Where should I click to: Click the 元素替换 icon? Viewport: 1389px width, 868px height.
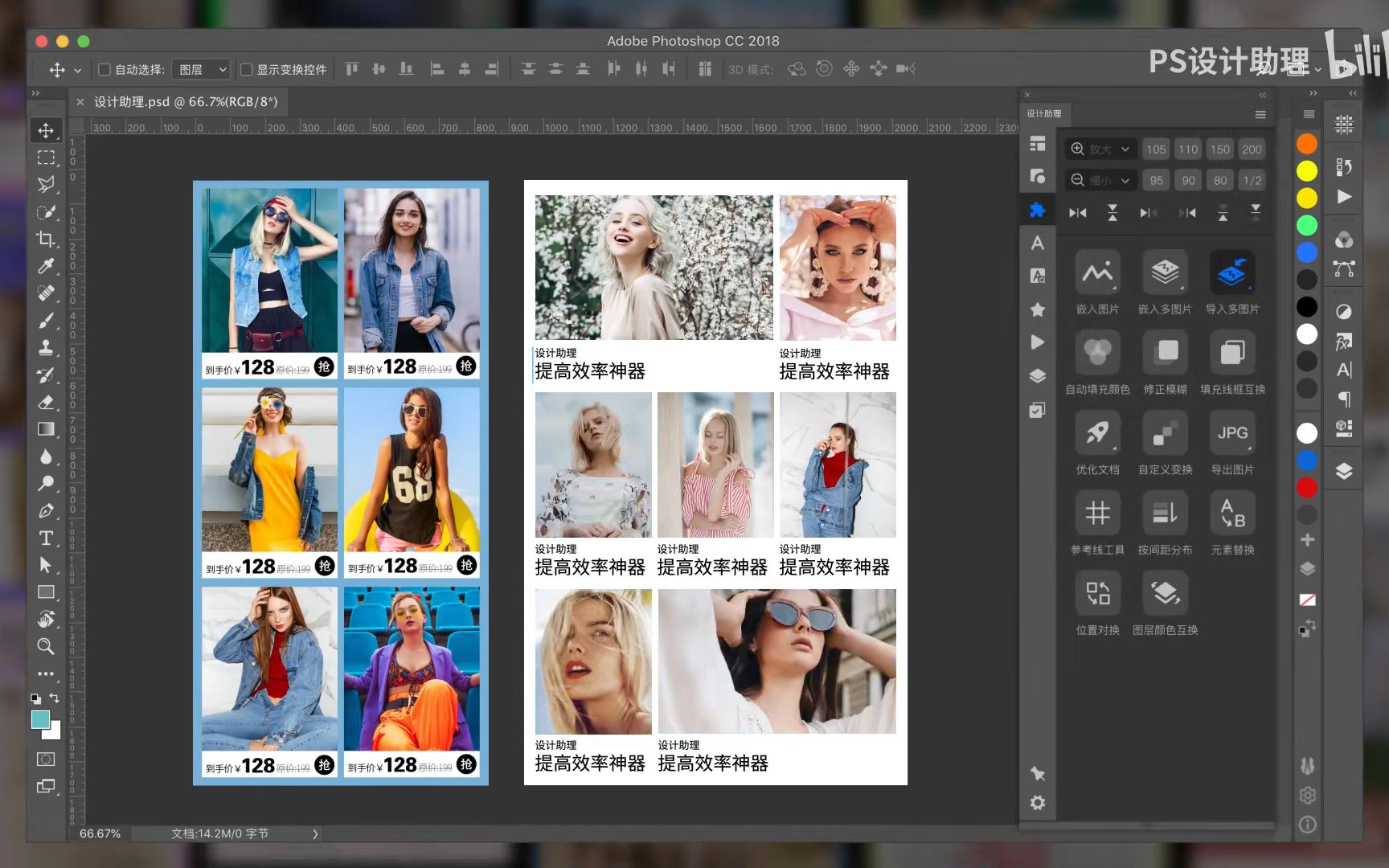tap(1232, 514)
